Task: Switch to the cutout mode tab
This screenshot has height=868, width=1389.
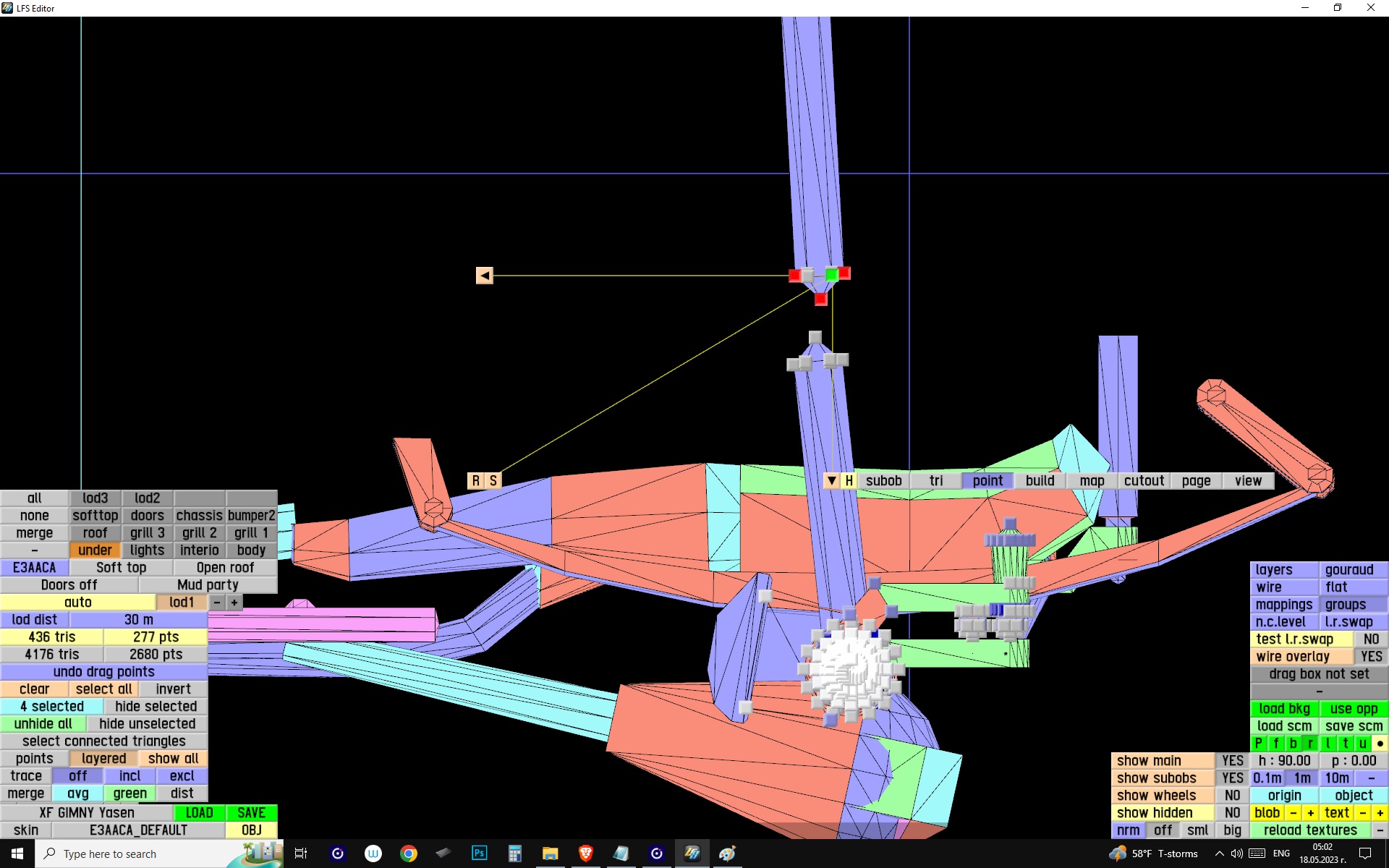Action: click(x=1144, y=481)
